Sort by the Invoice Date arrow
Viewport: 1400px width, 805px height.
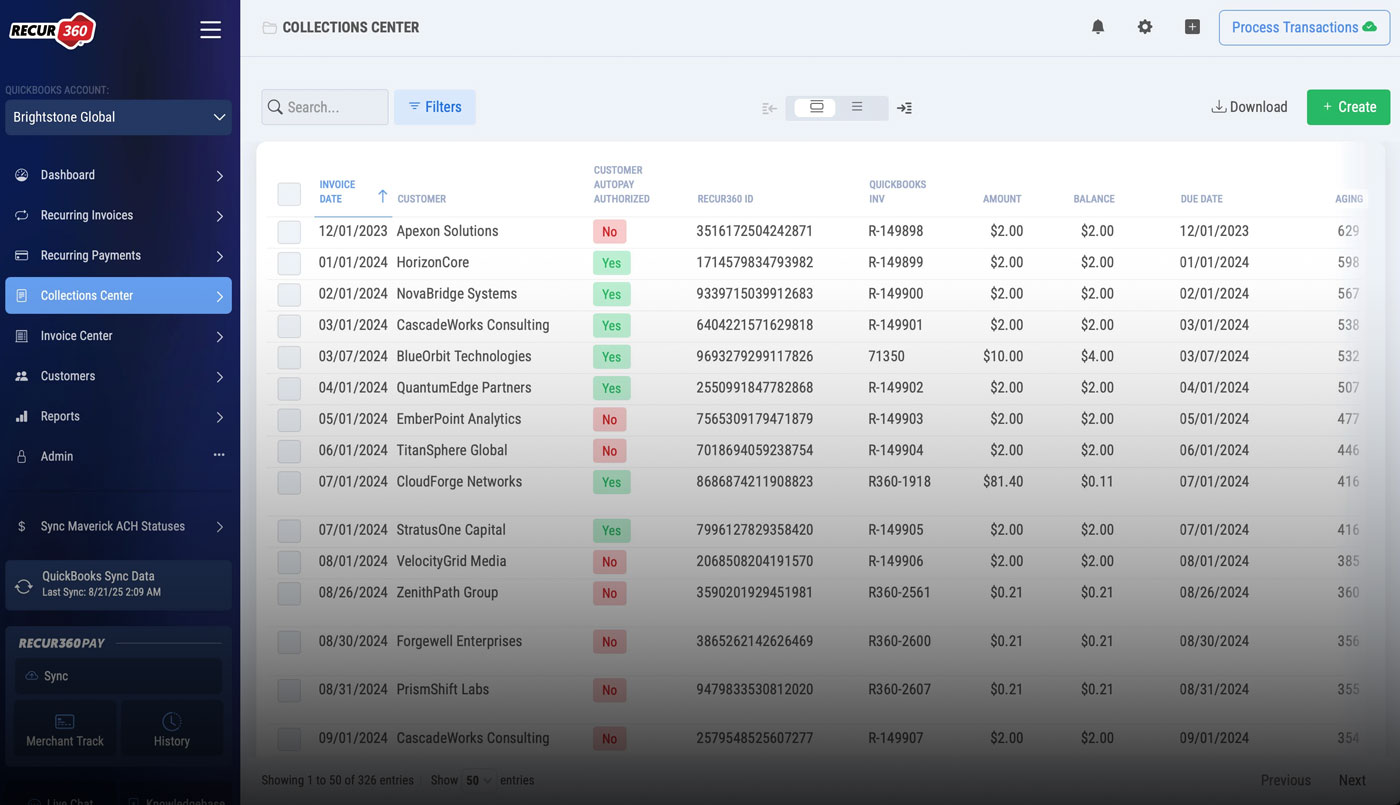(x=382, y=196)
